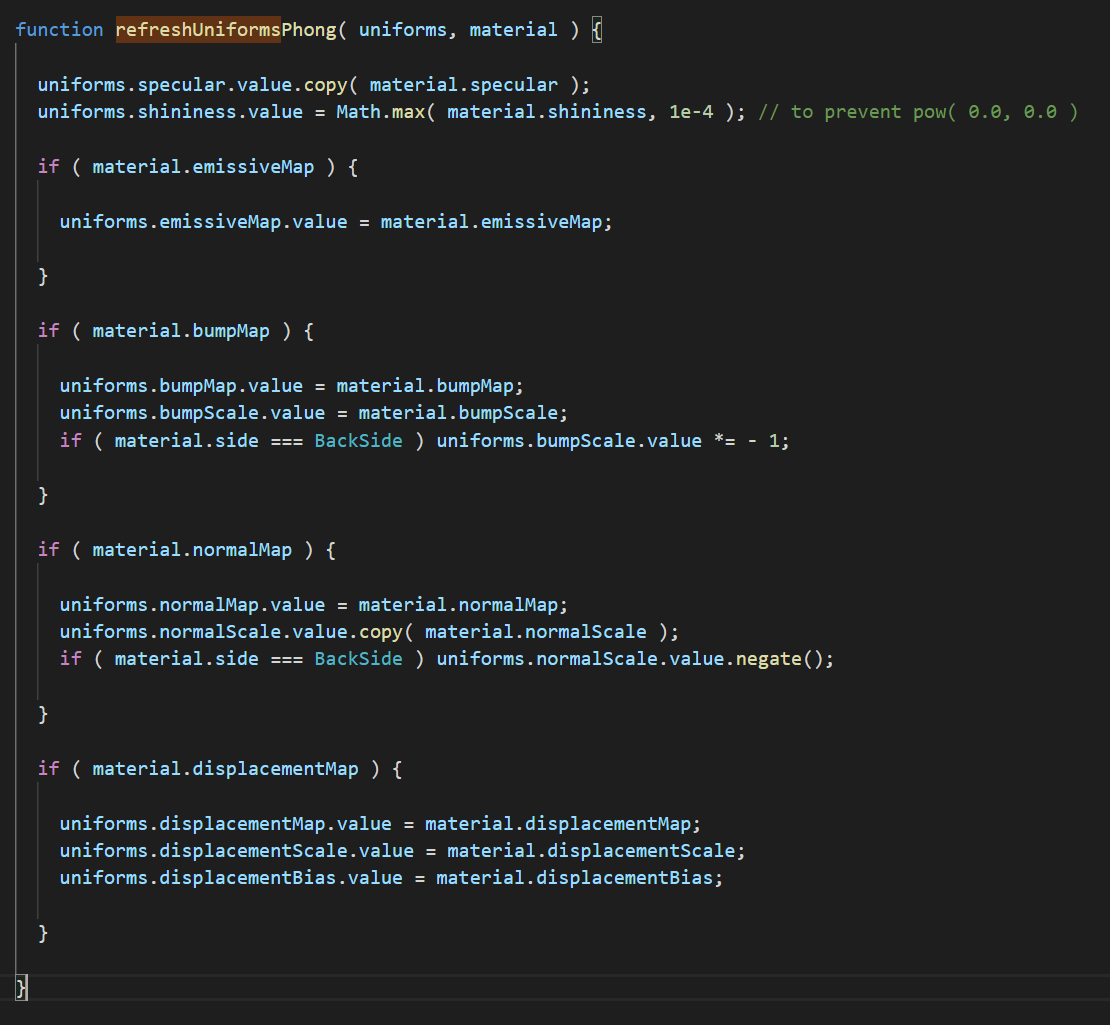Screen dimensions: 1110x1025
Task: Click the if keyword before material.bumpMap
Action: (47, 330)
